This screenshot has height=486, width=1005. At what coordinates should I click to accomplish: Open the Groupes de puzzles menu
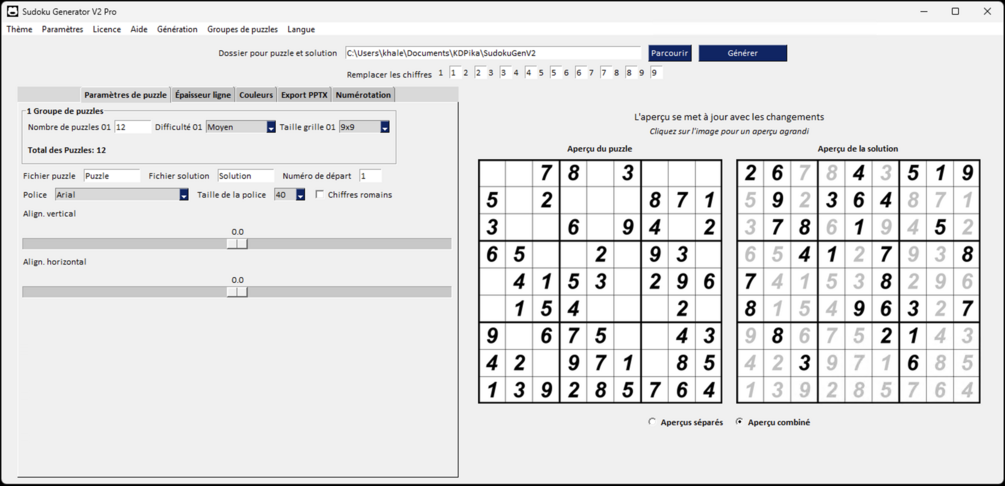click(242, 29)
